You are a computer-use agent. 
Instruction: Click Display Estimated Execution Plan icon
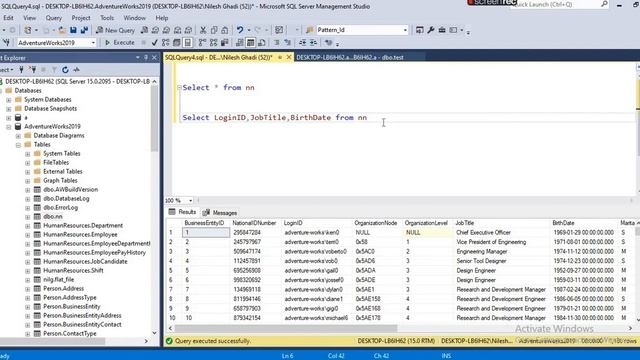click(165, 42)
